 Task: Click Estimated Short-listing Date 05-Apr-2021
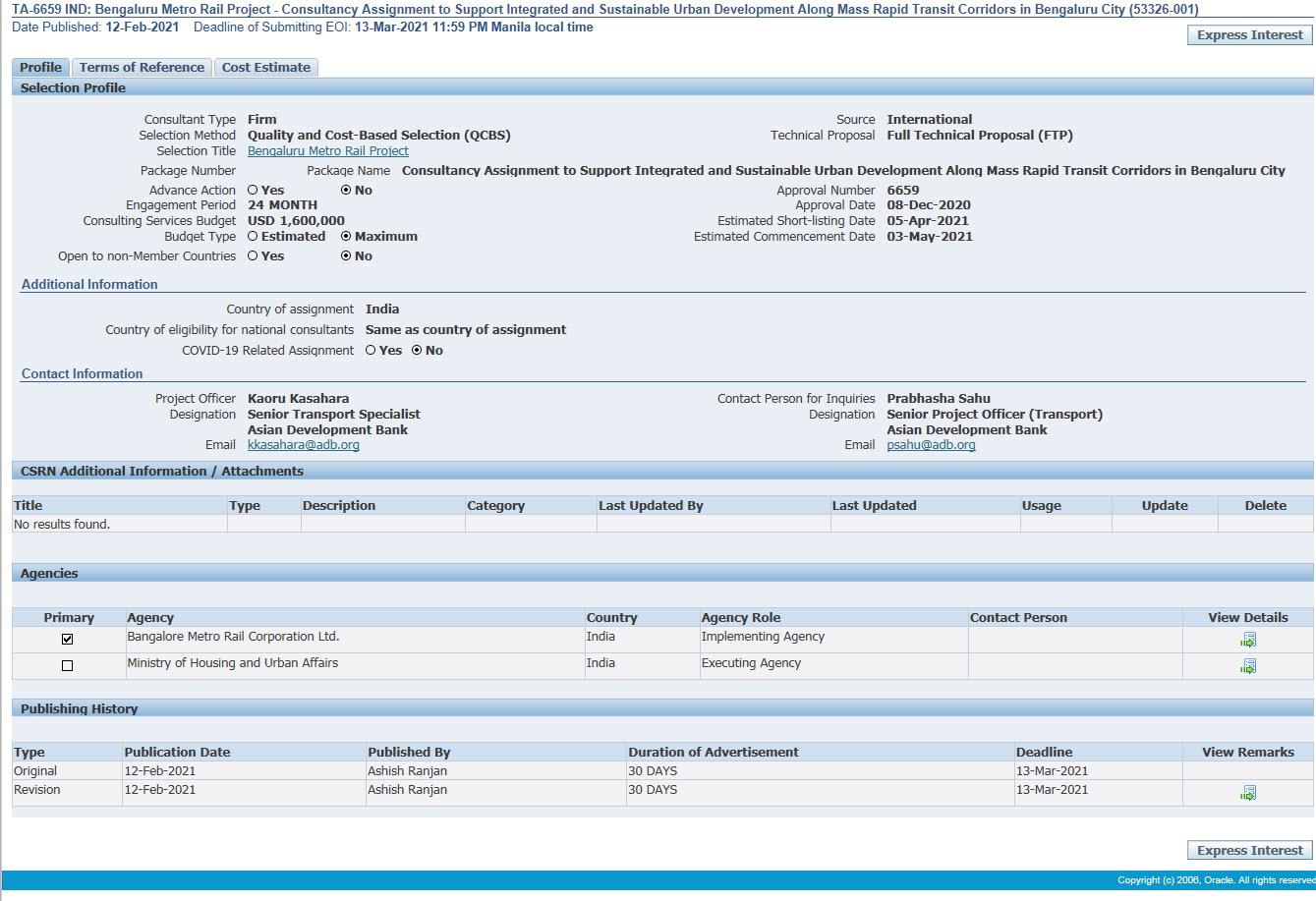tap(928, 220)
